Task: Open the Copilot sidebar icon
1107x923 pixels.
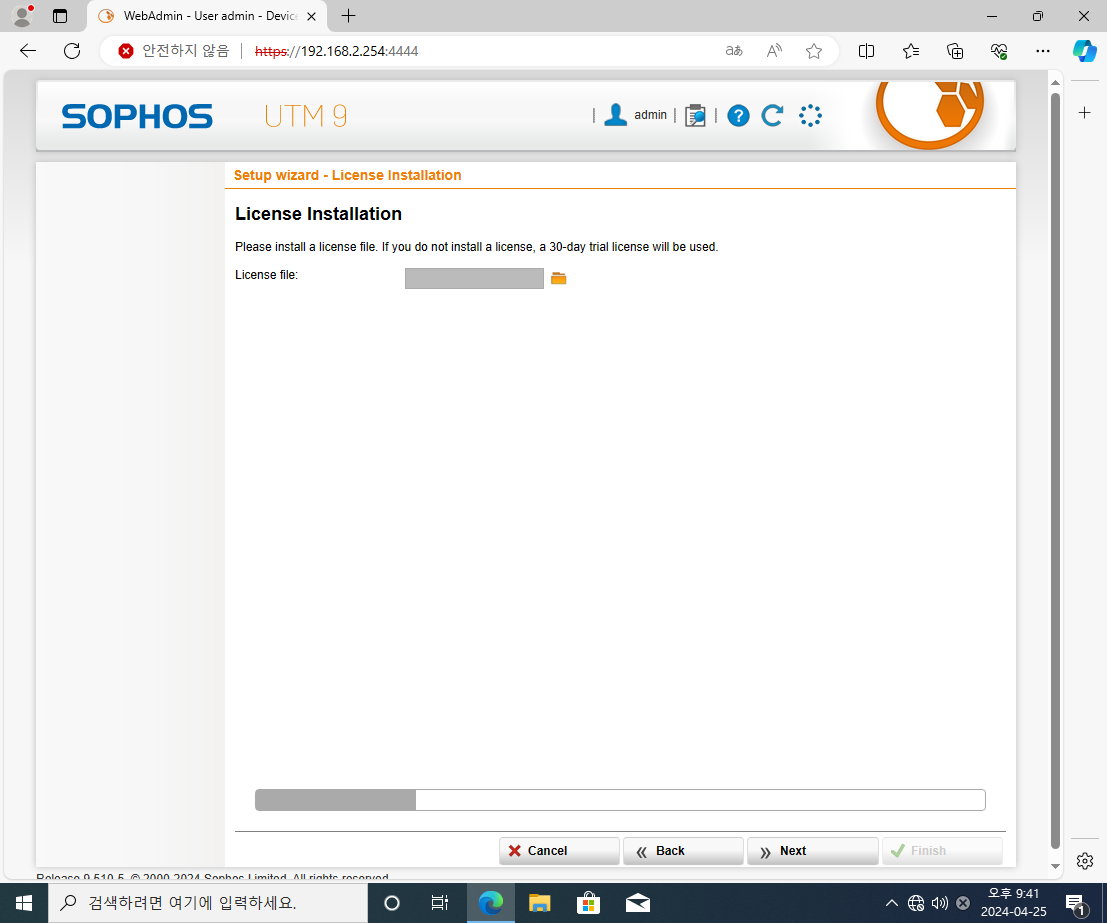Action: [x=1084, y=51]
